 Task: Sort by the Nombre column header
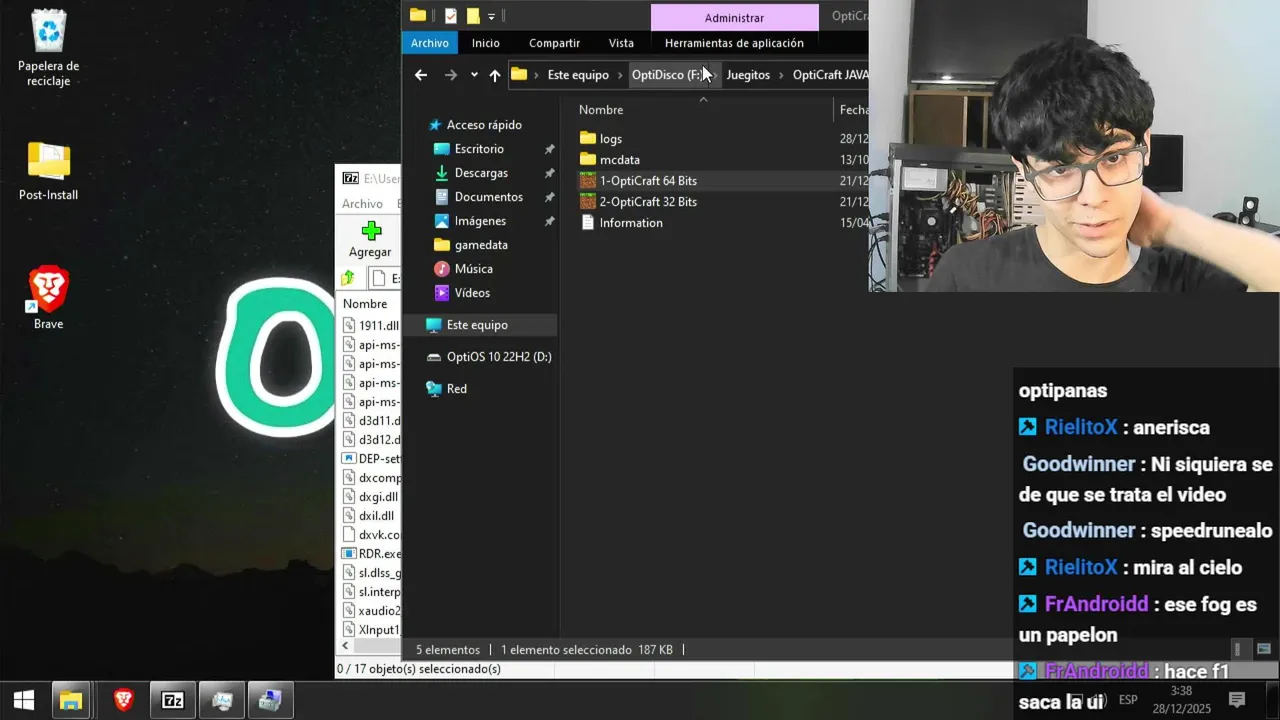[601, 110]
